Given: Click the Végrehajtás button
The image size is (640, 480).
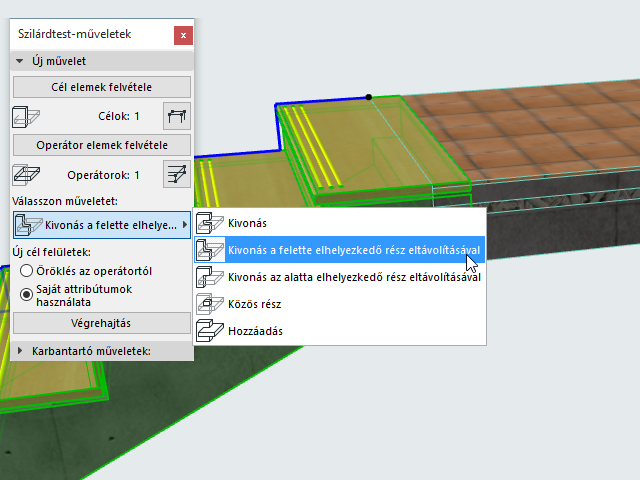Looking at the screenshot, I should (102, 323).
